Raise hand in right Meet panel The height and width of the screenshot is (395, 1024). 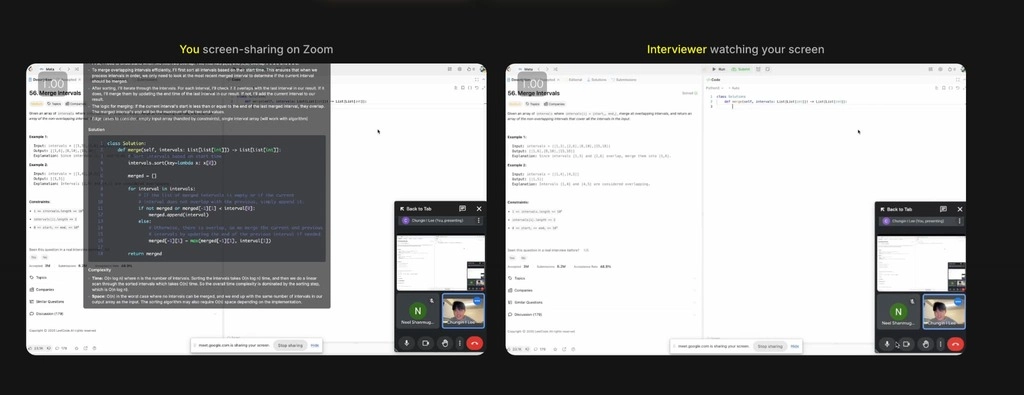925,343
